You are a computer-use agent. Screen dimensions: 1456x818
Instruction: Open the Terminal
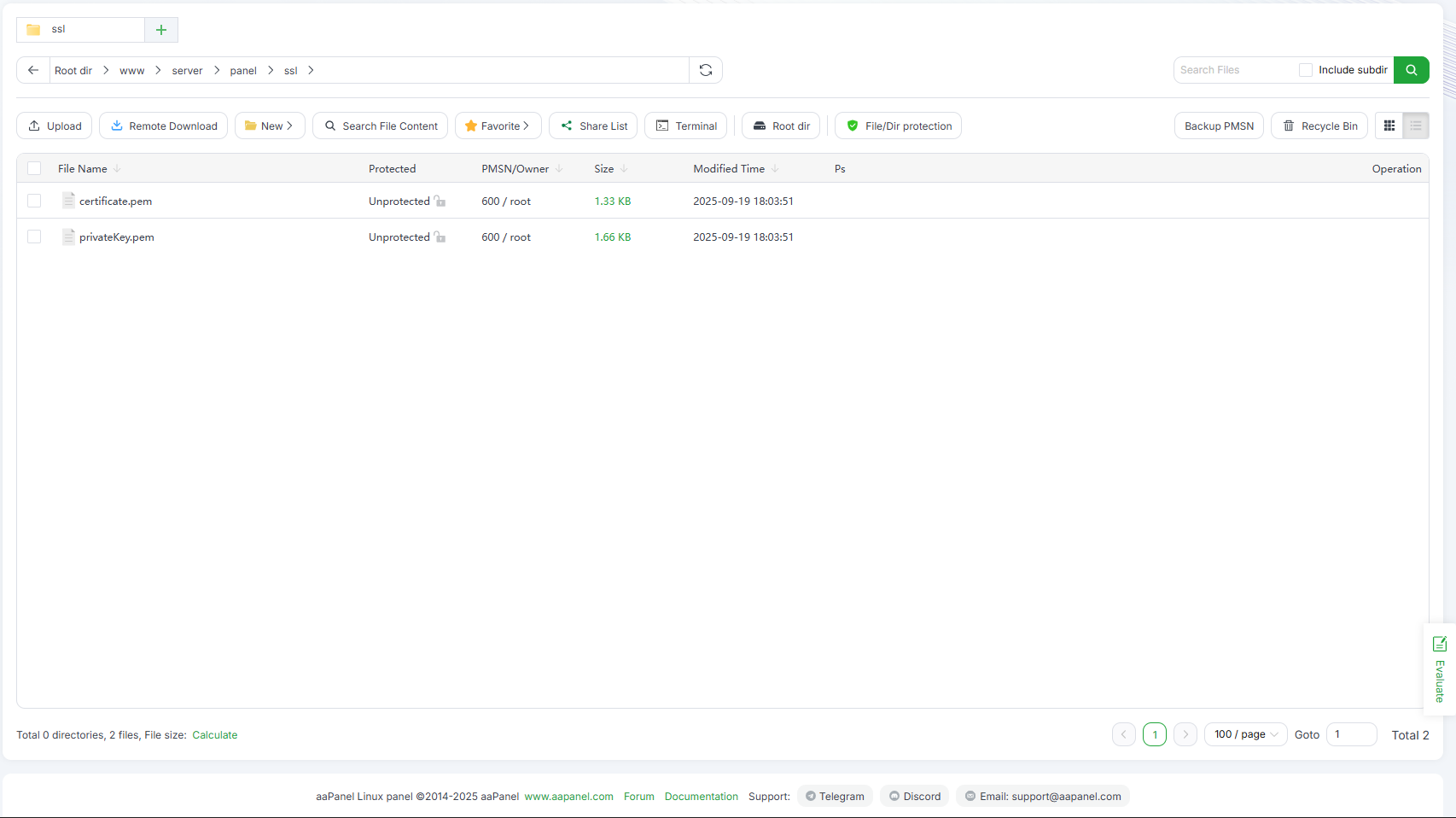pyautogui.click(x=686, y=126)
